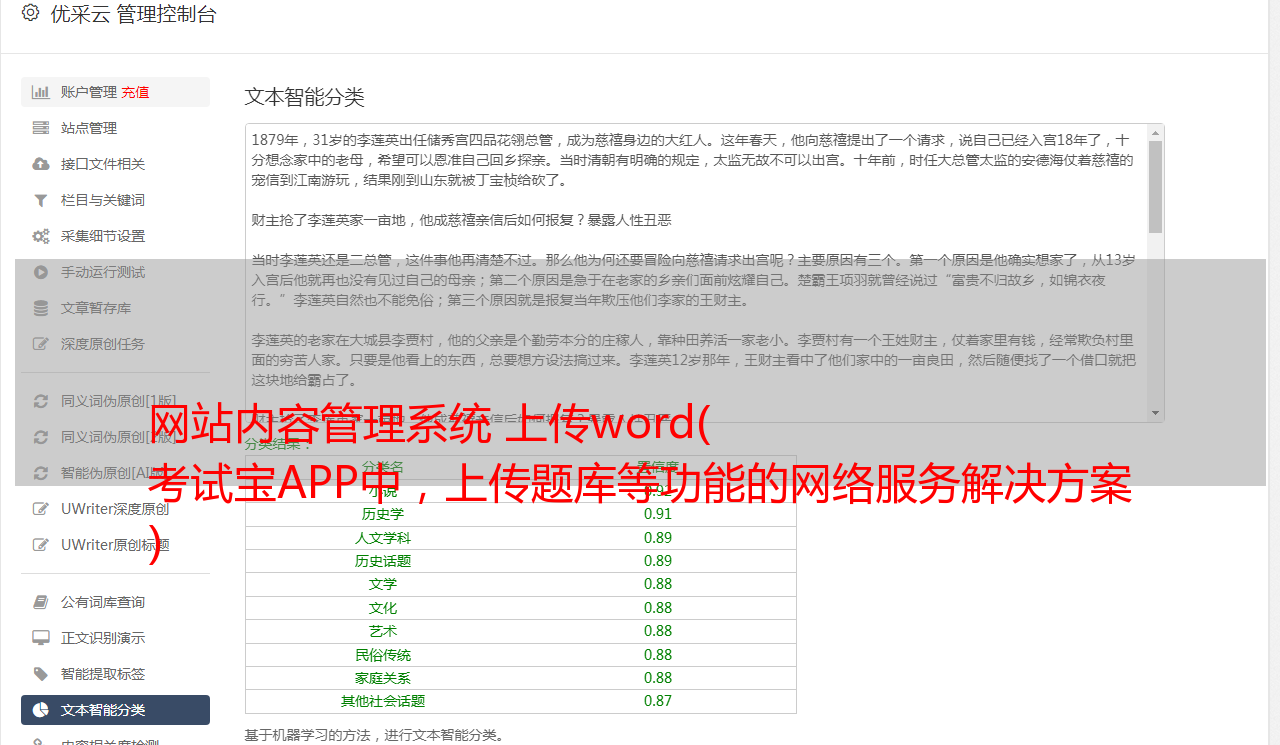Click the text area scrollbar thumb
The height and width of the screenshot is (745, 1280).
pos(1155,187)
